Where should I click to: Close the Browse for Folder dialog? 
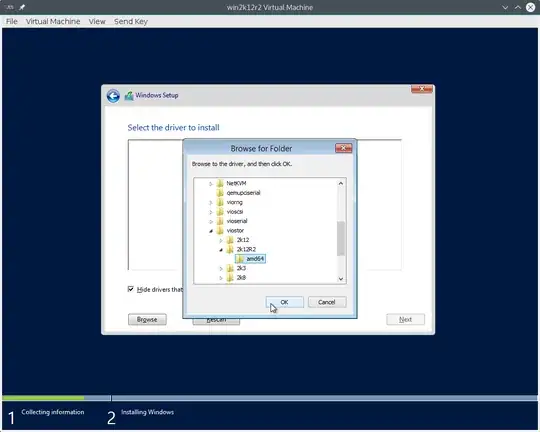point(343,148)
